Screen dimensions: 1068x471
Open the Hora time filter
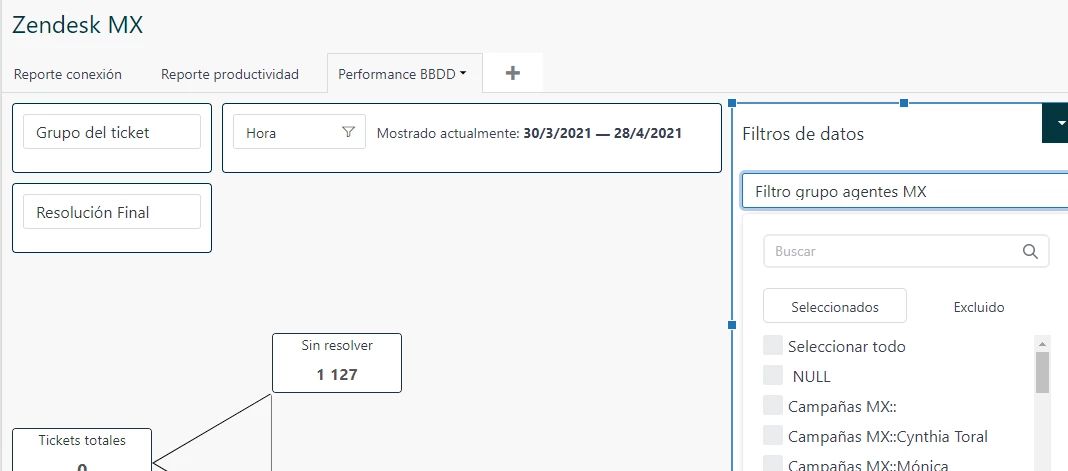(x=299, y=131)
